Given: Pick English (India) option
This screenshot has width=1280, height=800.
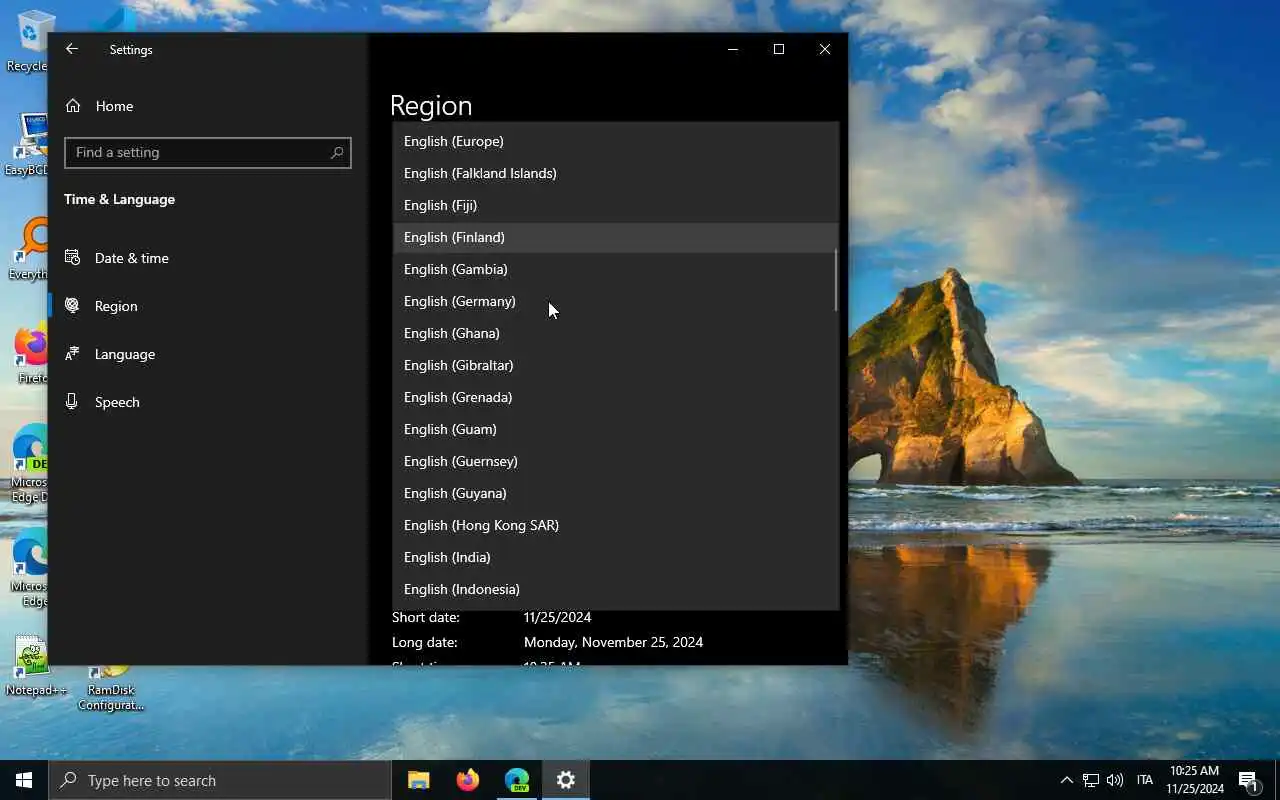Looking at the screenshot, I should point(615,557).
